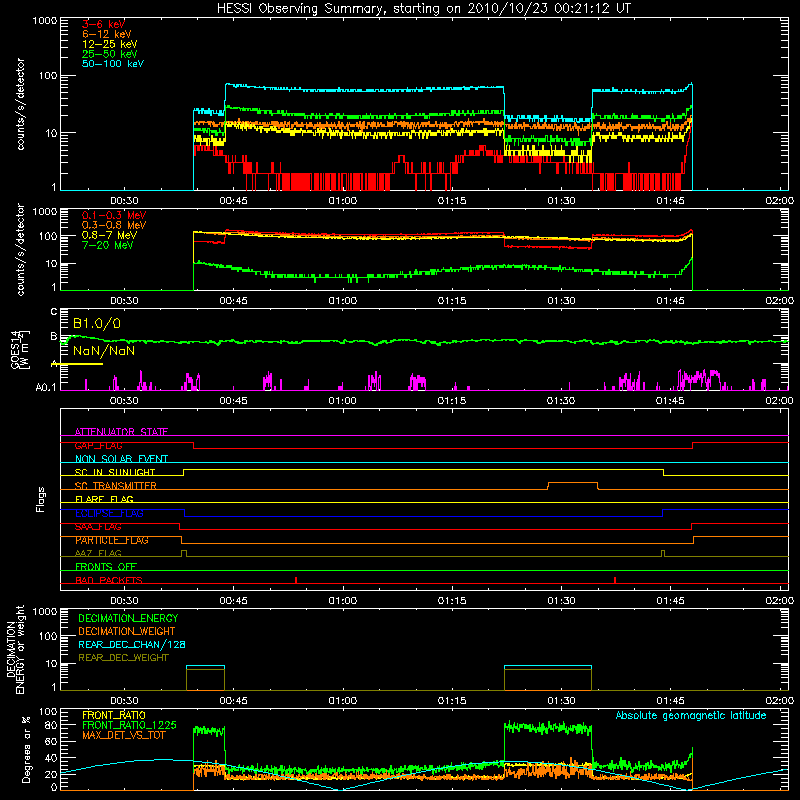Click the GOES14 axis title

(20, 349)
